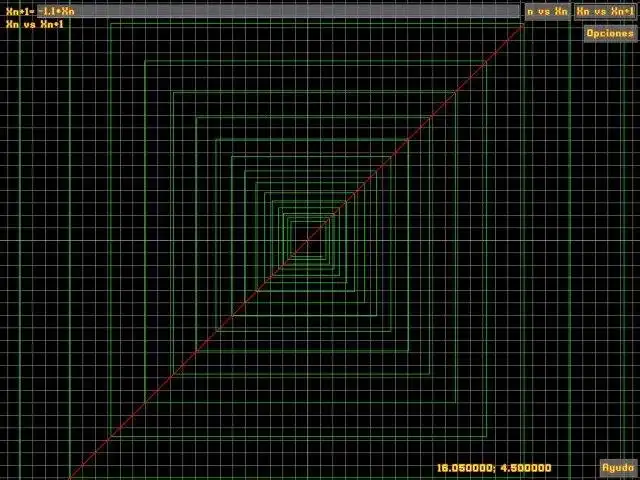
Task: Open the Ayuda help button
Action: [x=618, y=467]
